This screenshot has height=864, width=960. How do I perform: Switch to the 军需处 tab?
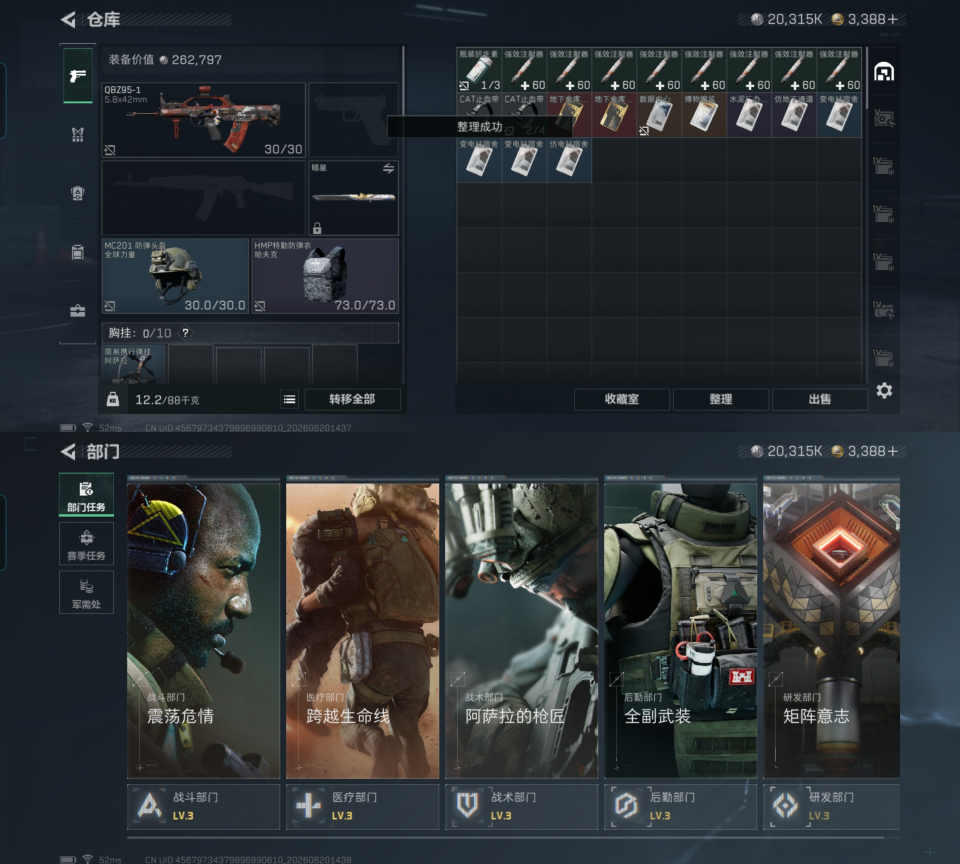pos(86,592)
